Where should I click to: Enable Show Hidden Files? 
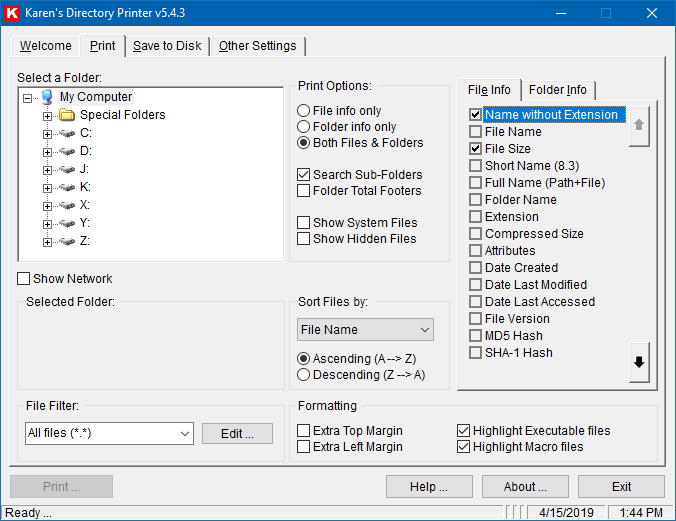(304, 239)
